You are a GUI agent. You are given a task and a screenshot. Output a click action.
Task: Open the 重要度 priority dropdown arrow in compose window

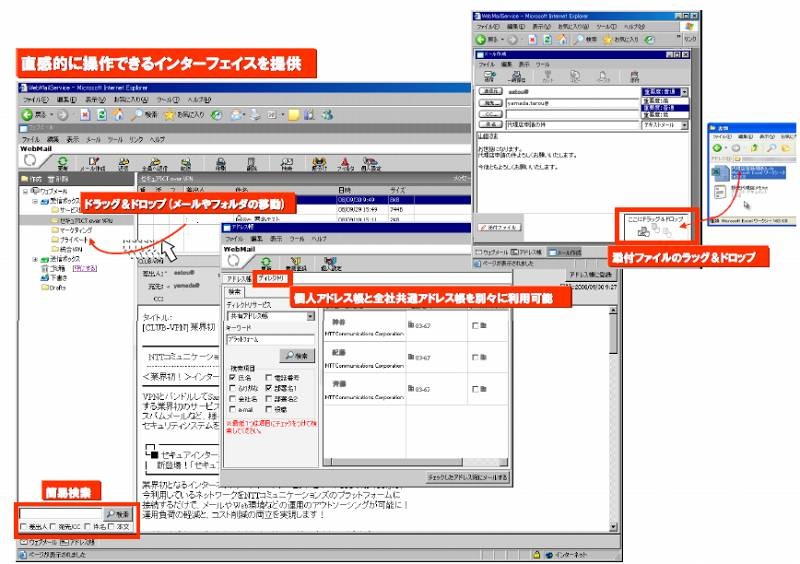click(684, 92)
